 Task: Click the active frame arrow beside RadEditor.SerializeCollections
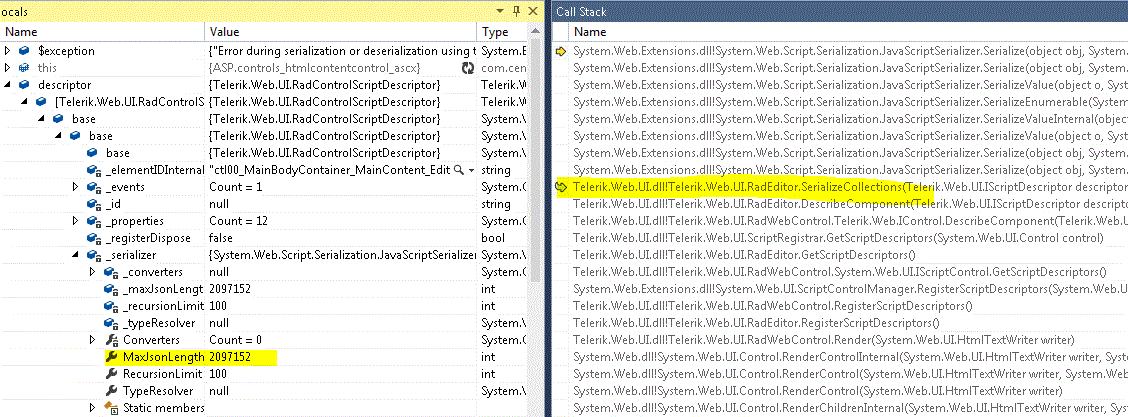pyautogui.click(x=562, y=187)
